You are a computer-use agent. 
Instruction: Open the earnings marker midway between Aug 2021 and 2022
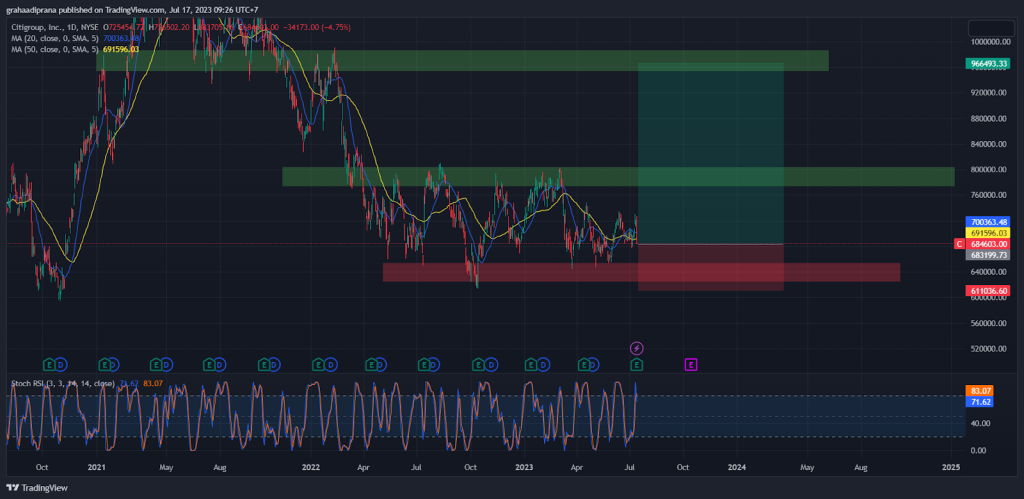click(x=263, y=364)
